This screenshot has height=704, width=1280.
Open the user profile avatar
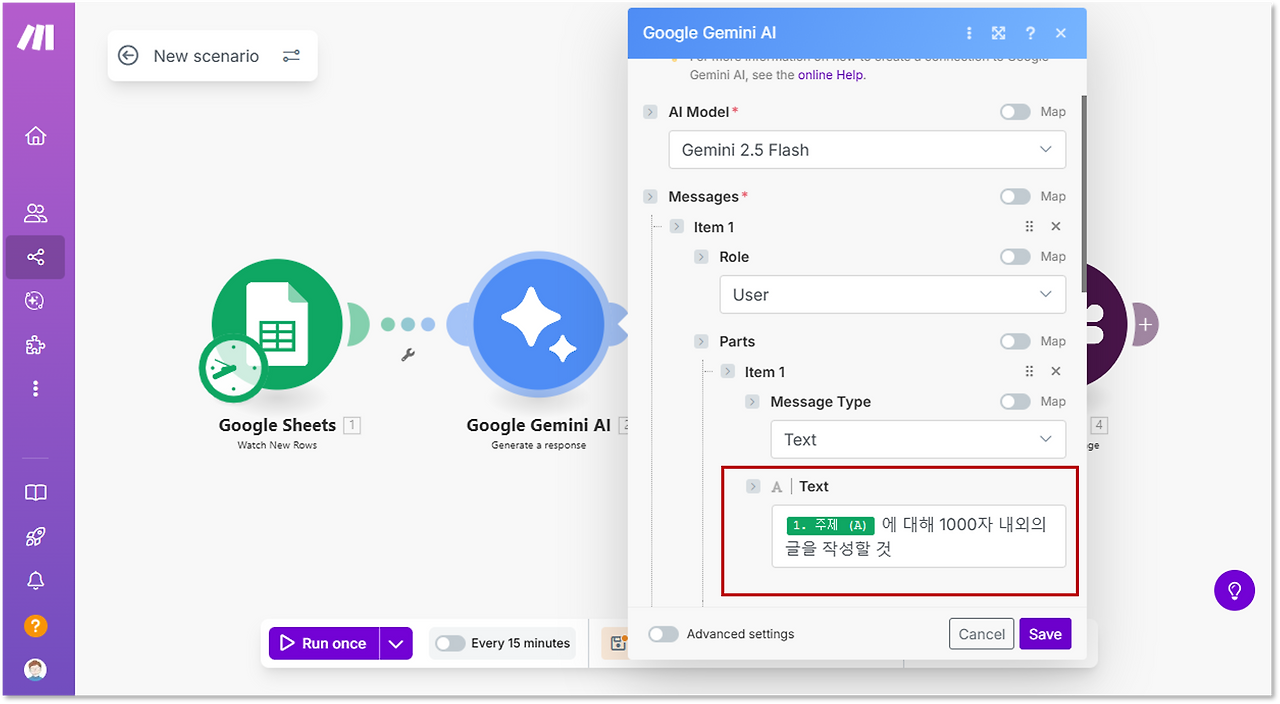pos(36,669)
